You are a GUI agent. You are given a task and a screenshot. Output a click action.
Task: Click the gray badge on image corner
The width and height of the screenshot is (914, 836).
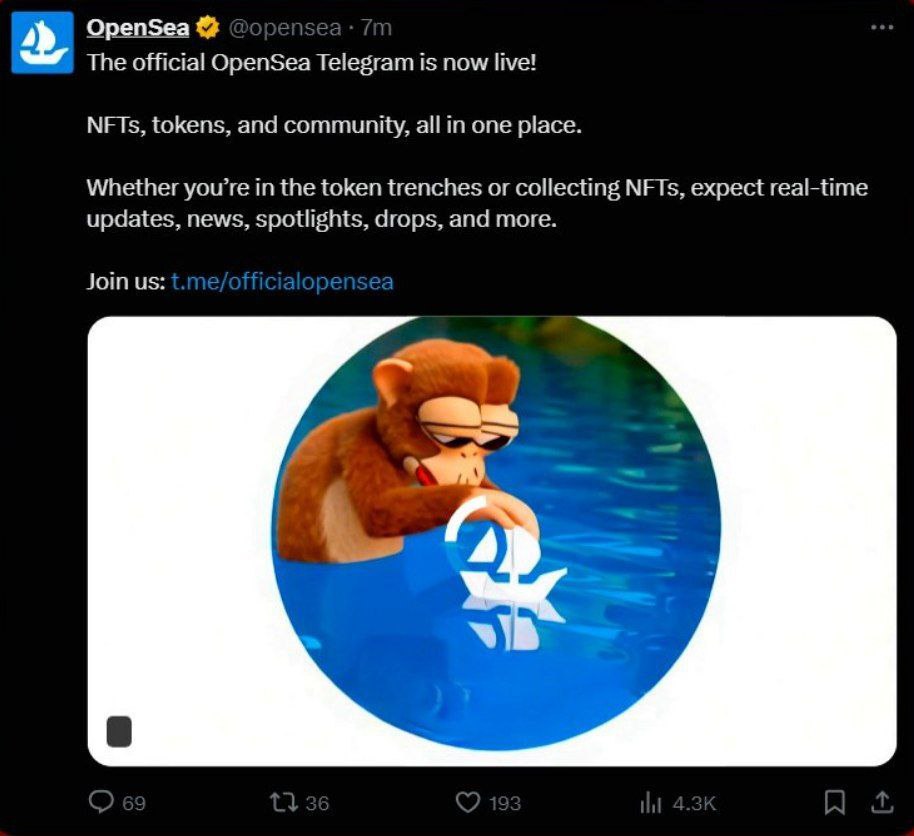[x=119, y=731]
